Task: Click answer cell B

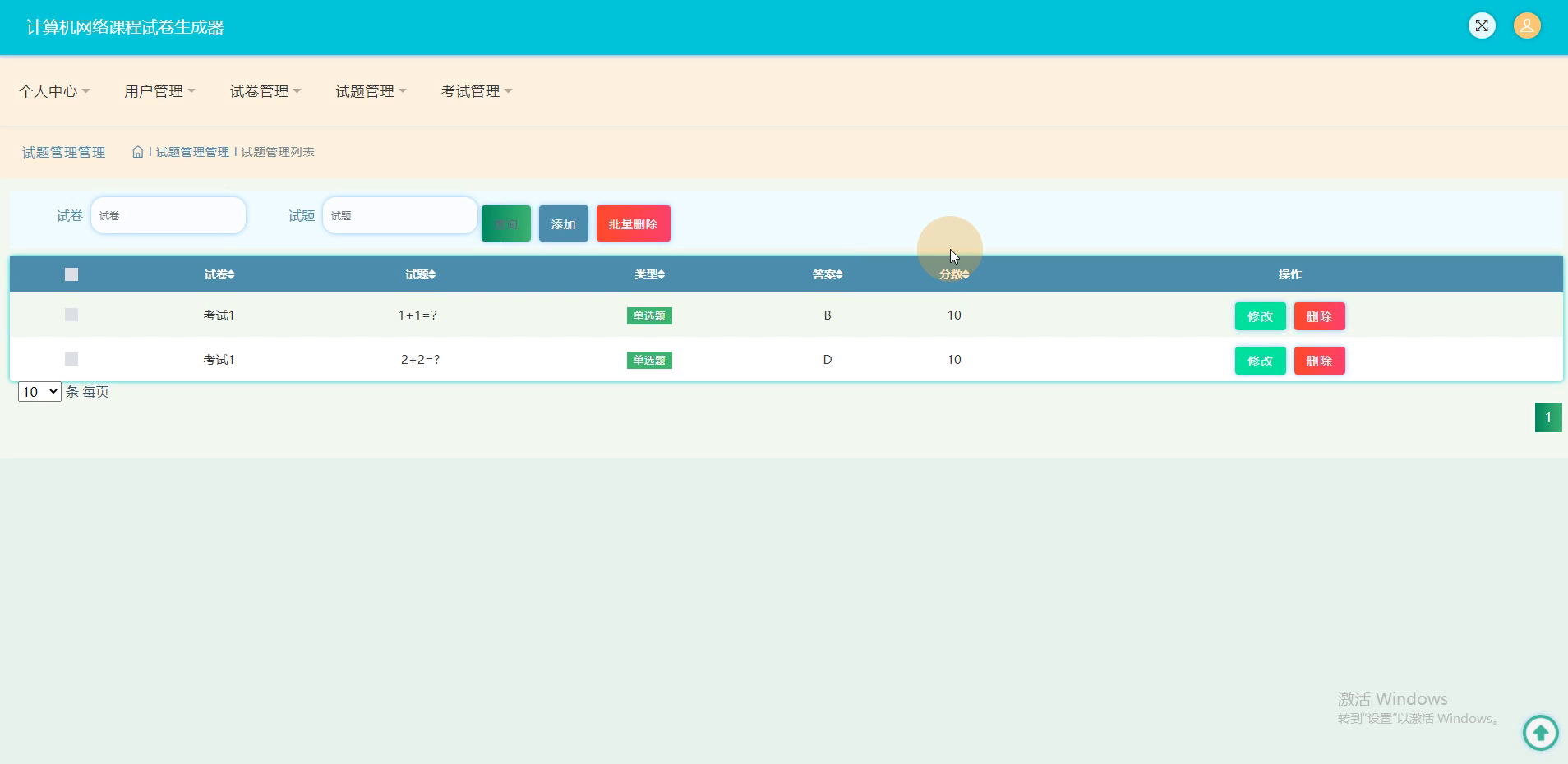Action: click(828, 315)
